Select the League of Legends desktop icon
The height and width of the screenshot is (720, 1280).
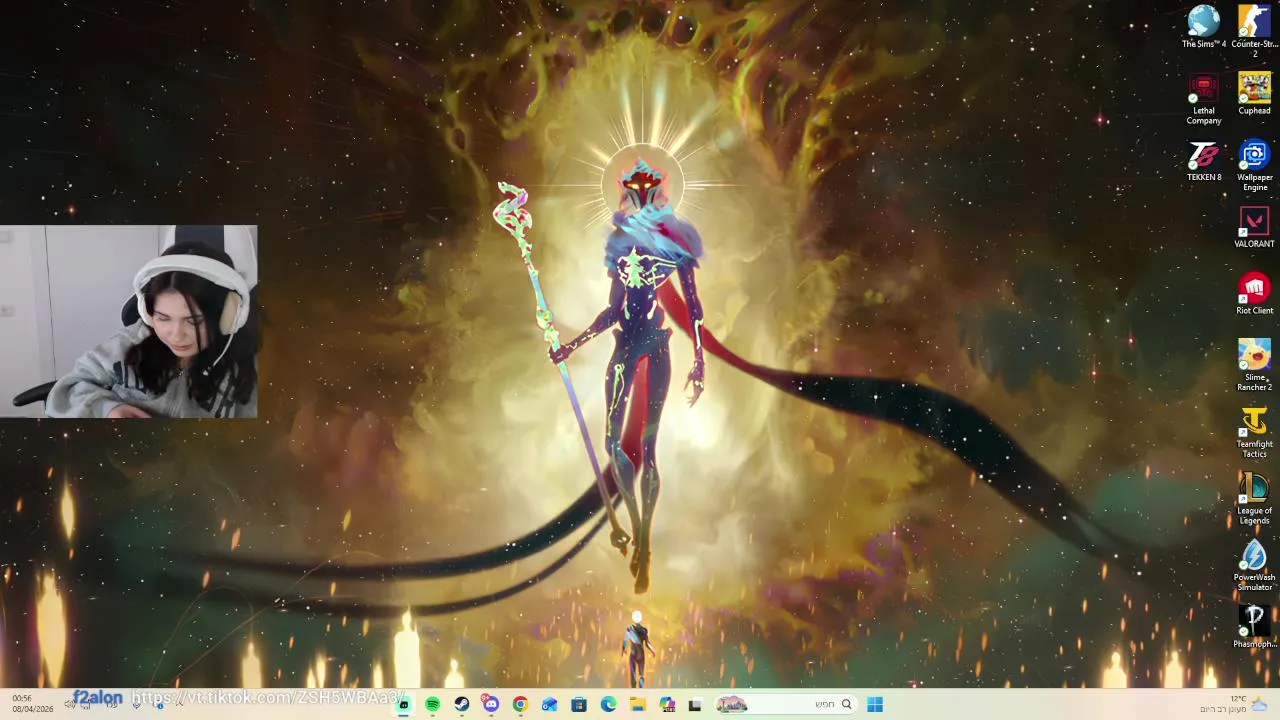pos(1254,499)
